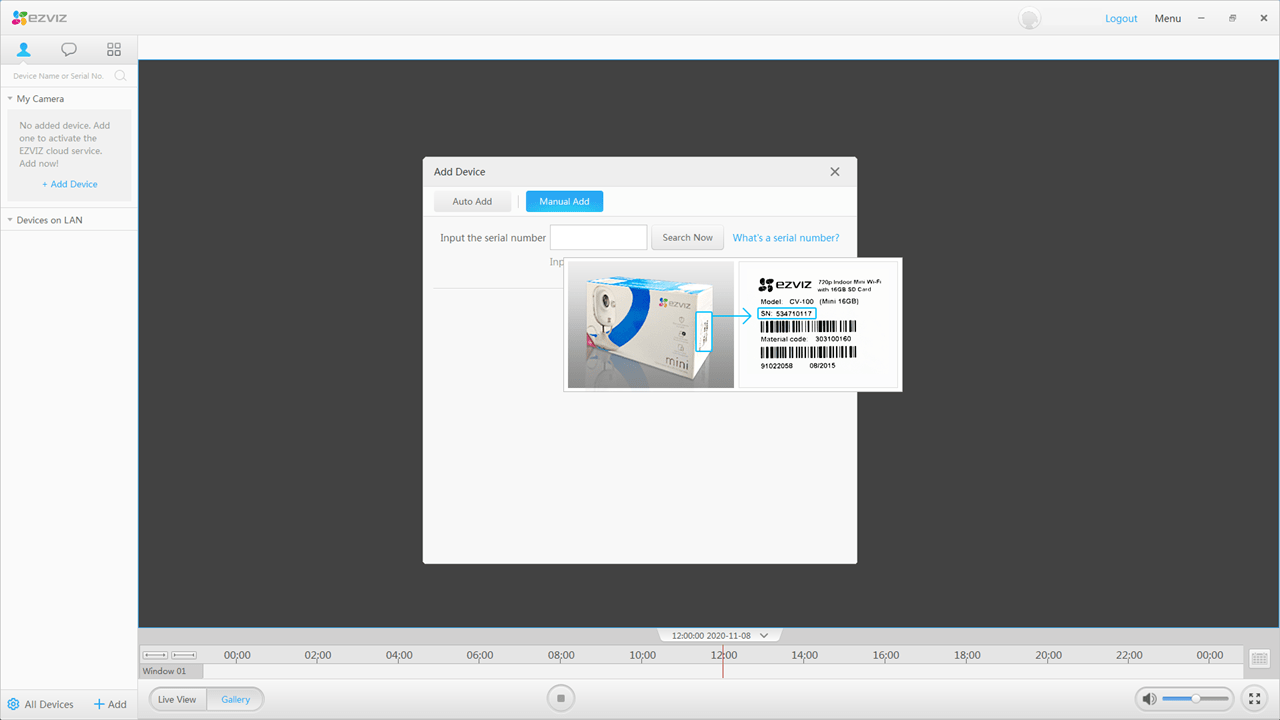Click the device search magnifier icon
This screenshot has width=1280, height=720.
pos(120,76)
